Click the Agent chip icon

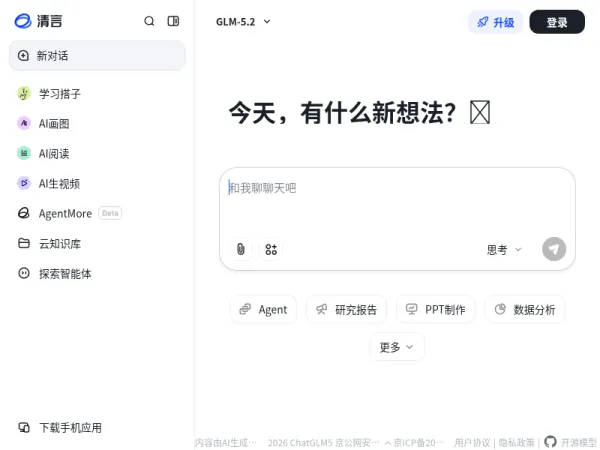pyautogui.click(x=245, y=309)
